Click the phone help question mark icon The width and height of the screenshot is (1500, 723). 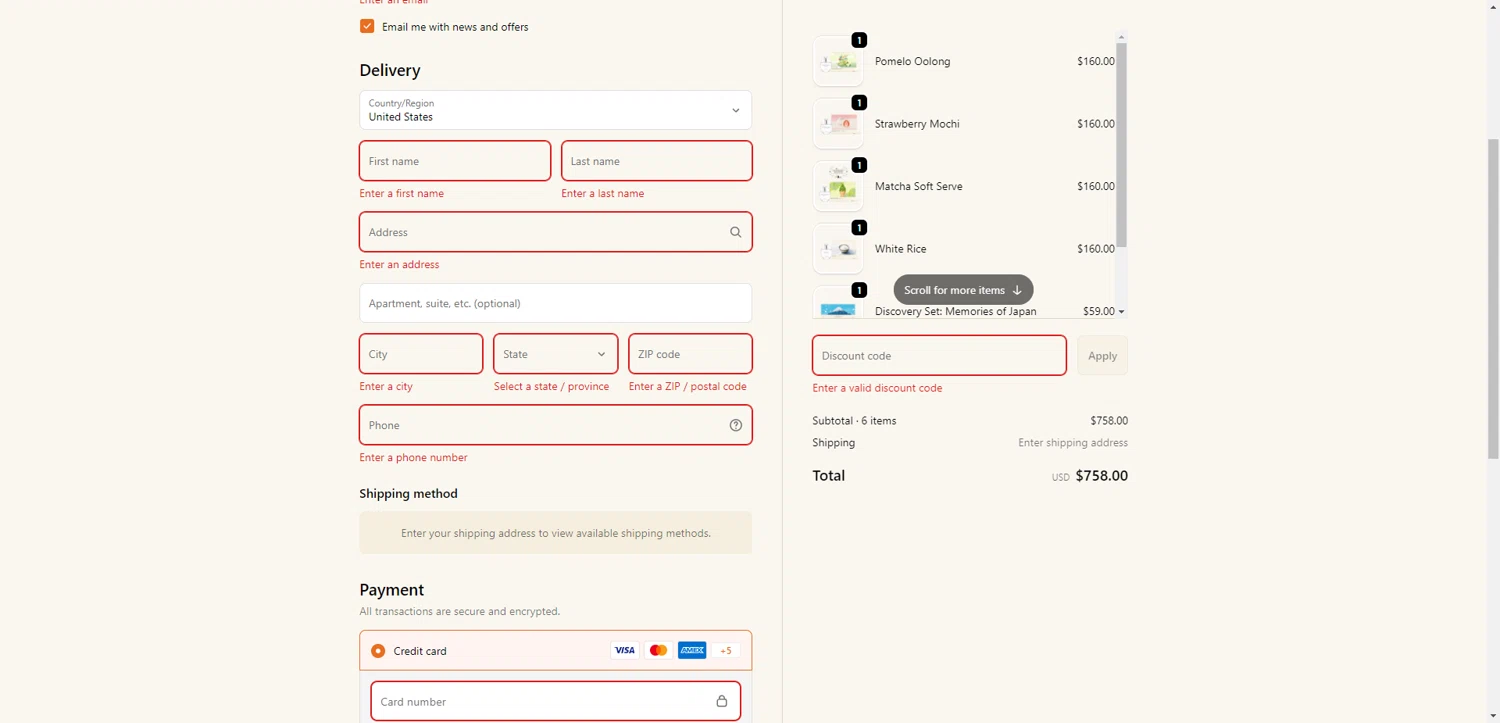[736, 425]
